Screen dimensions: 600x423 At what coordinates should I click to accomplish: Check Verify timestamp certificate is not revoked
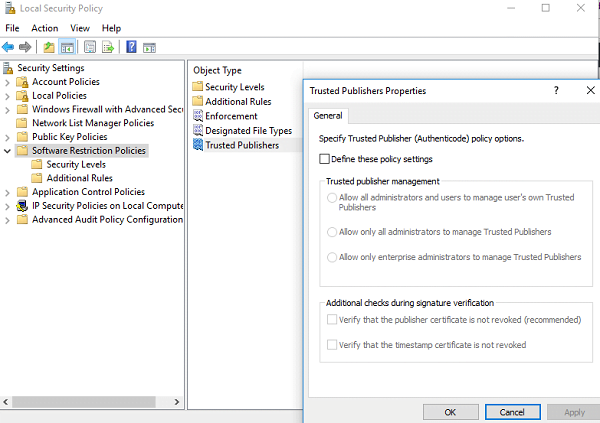pos(332,345)
